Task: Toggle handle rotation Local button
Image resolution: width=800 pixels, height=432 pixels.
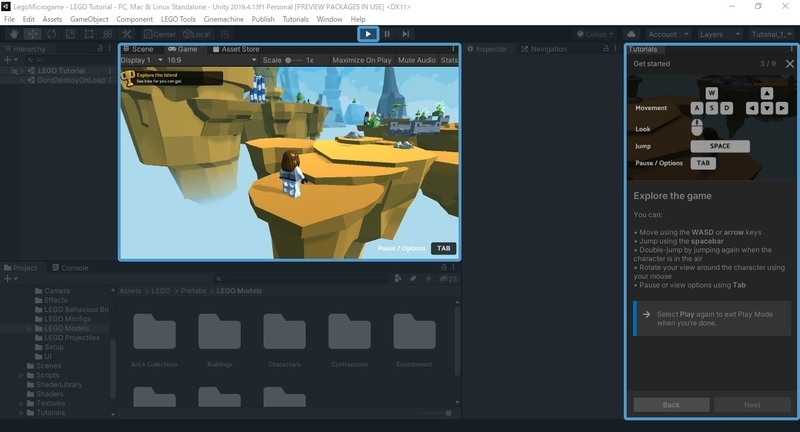Action: (x=196, y=34)
